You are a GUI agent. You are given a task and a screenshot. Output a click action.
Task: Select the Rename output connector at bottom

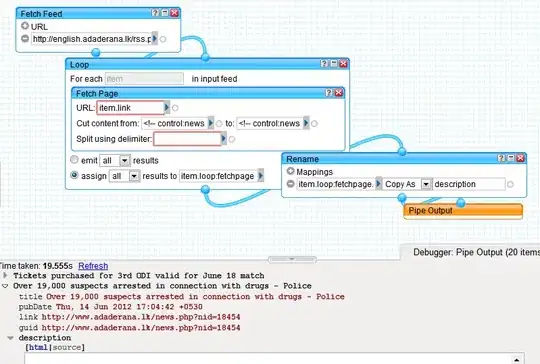coord(402,198)
